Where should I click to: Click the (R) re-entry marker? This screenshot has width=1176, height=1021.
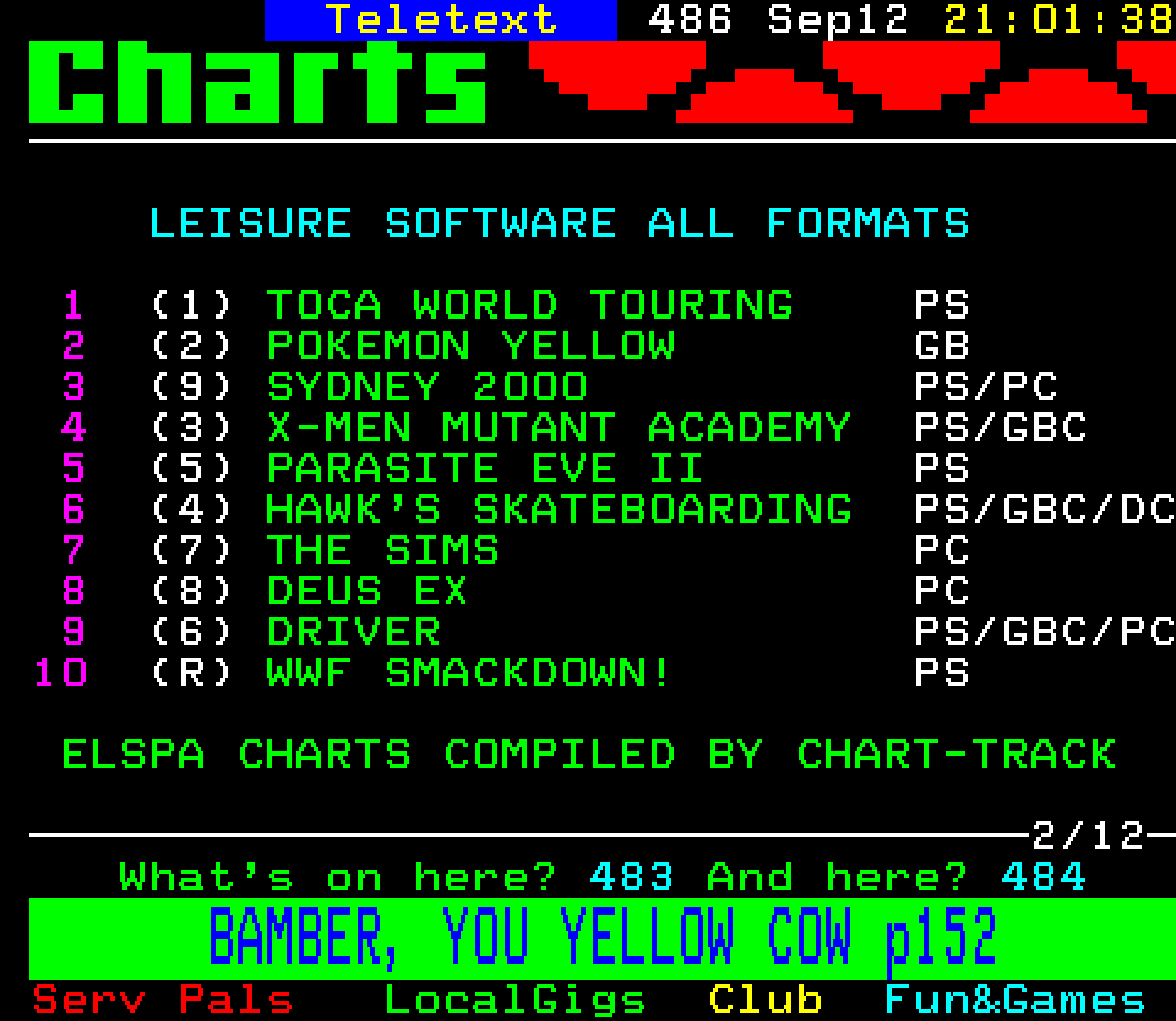click(191, 673)
